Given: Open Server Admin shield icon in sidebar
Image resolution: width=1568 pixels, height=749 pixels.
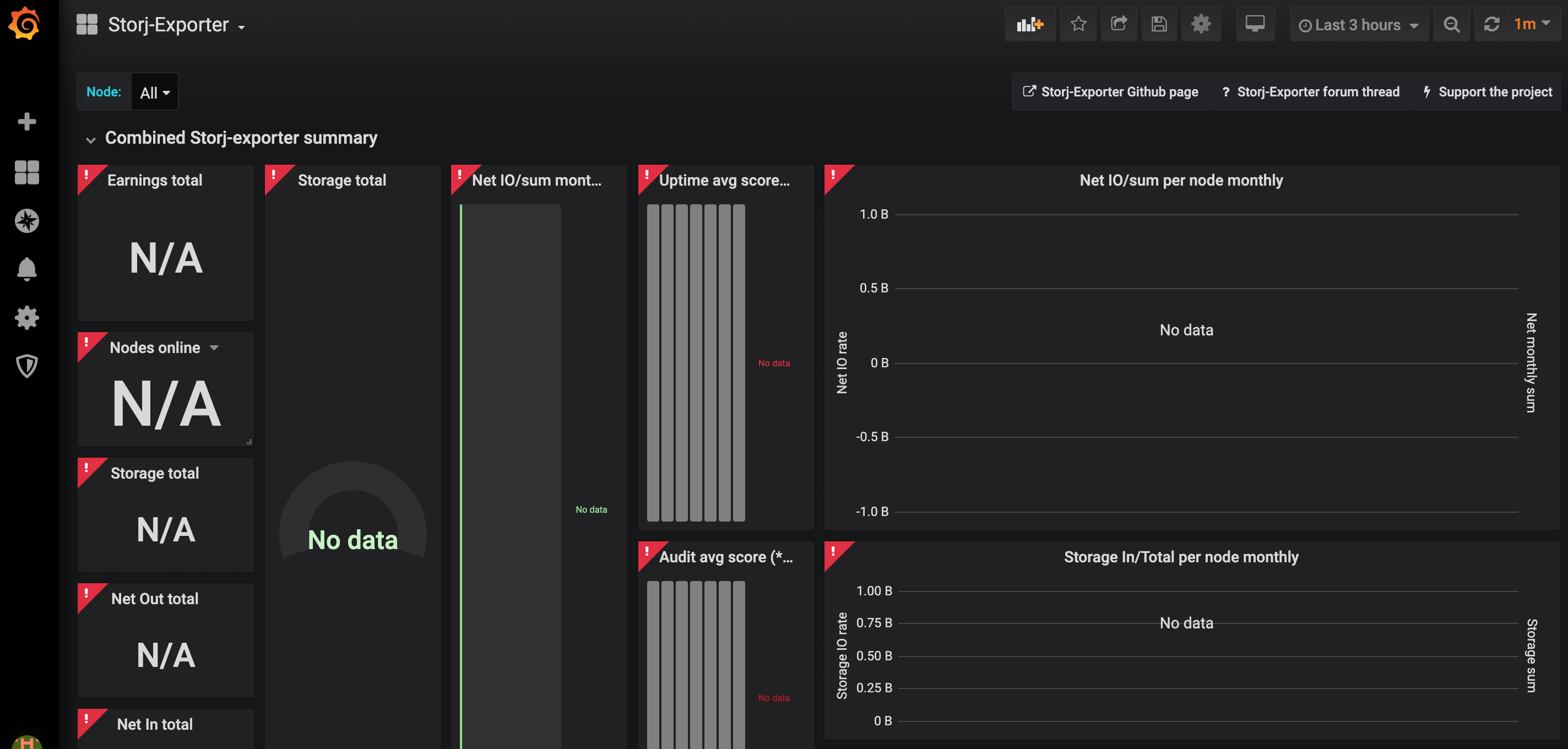Looking at the screenshot, I should (x=27, y=366).
